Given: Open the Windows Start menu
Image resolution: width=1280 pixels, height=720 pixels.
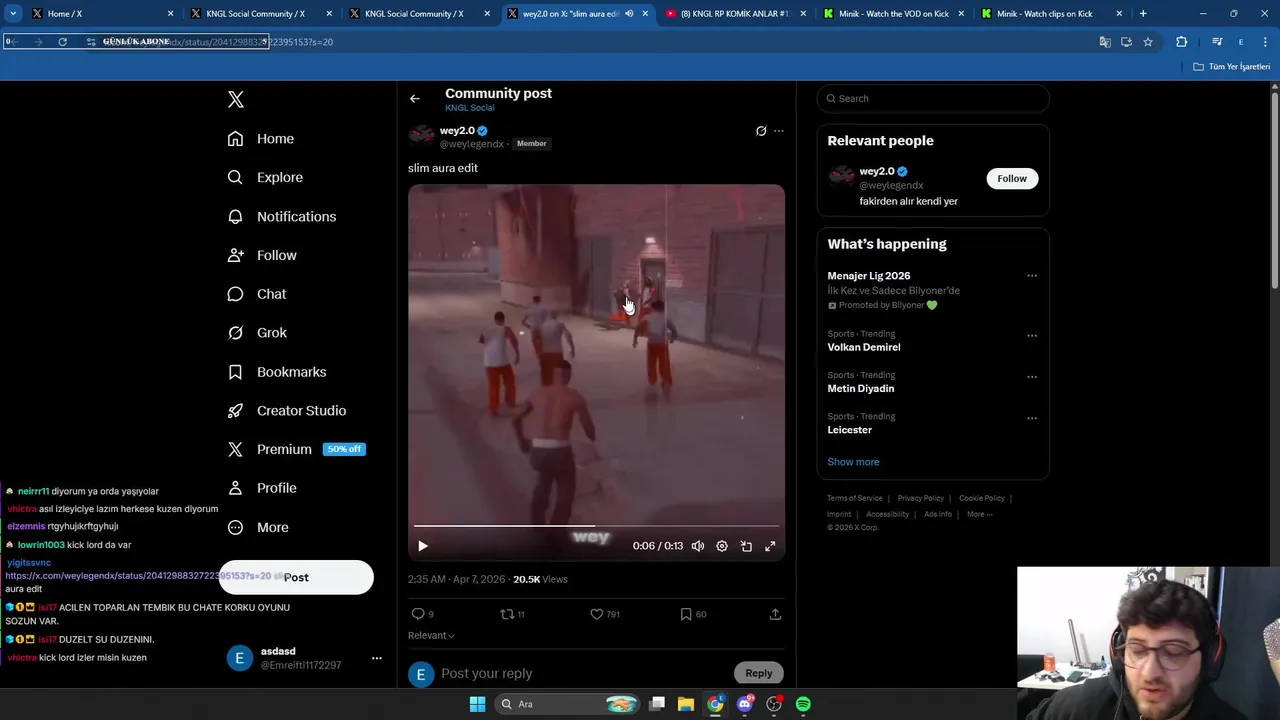Looking at the screenshot, I should (477, 704).
